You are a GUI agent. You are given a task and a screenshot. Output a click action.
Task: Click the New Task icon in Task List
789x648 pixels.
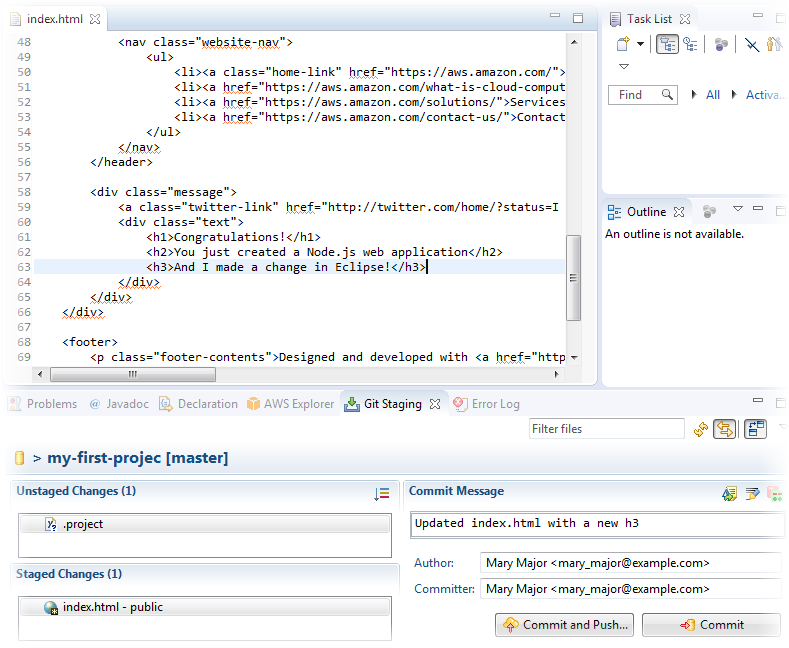point(623,44)
